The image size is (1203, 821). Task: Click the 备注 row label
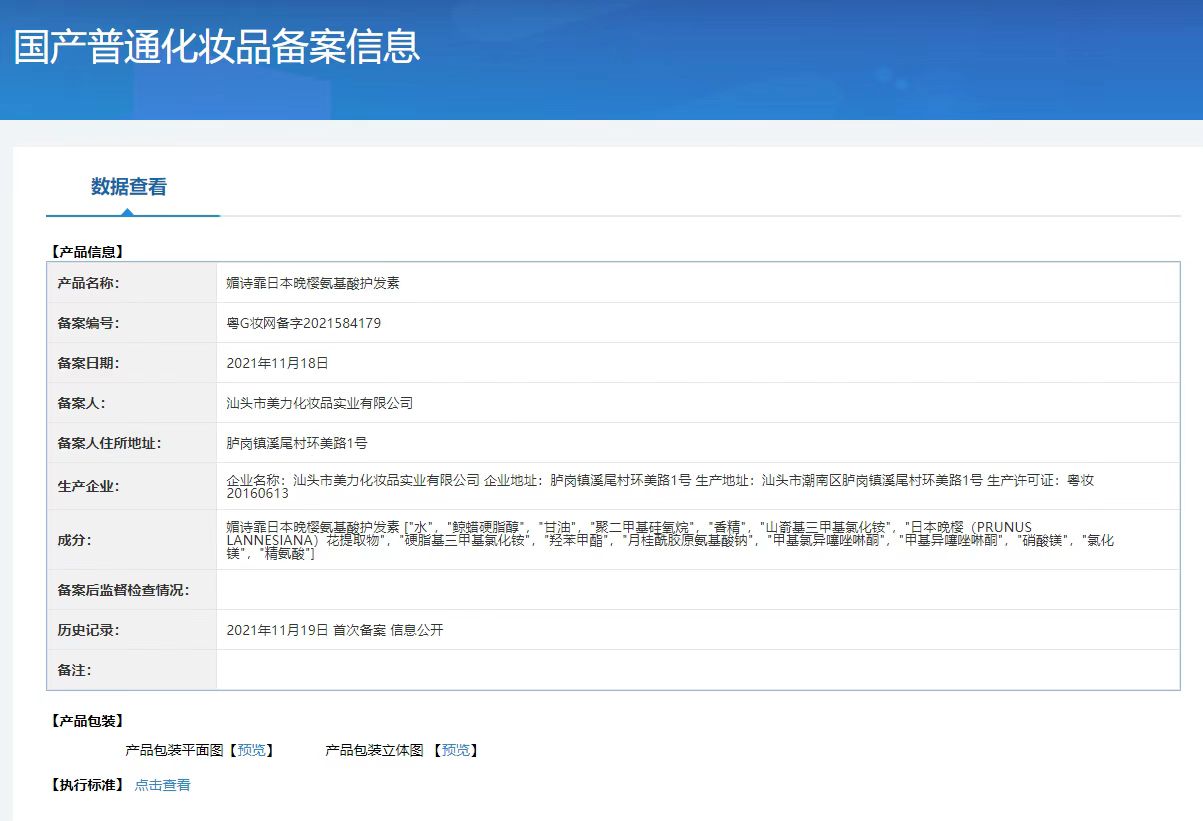(x=75, y=670)
